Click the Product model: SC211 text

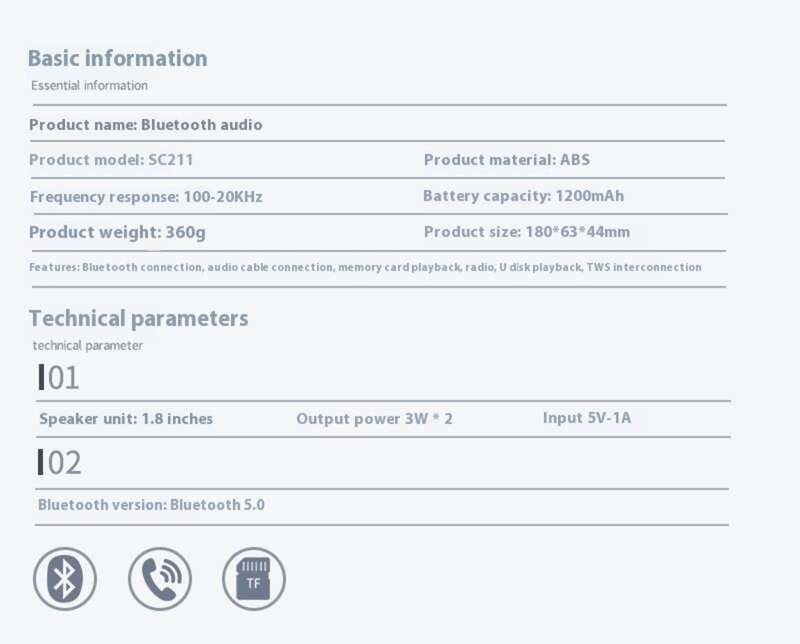pos(111,160)
